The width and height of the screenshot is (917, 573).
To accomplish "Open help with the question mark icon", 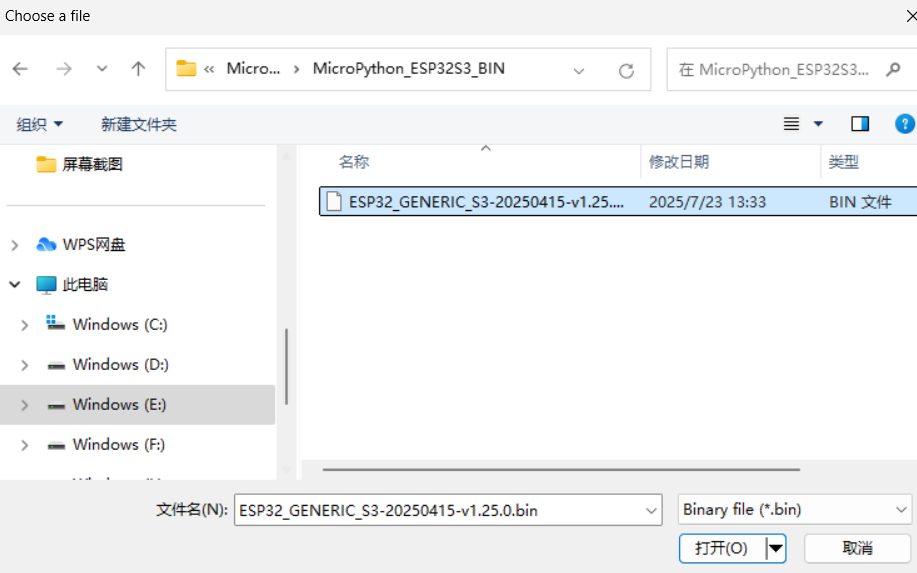I will 904,123.
